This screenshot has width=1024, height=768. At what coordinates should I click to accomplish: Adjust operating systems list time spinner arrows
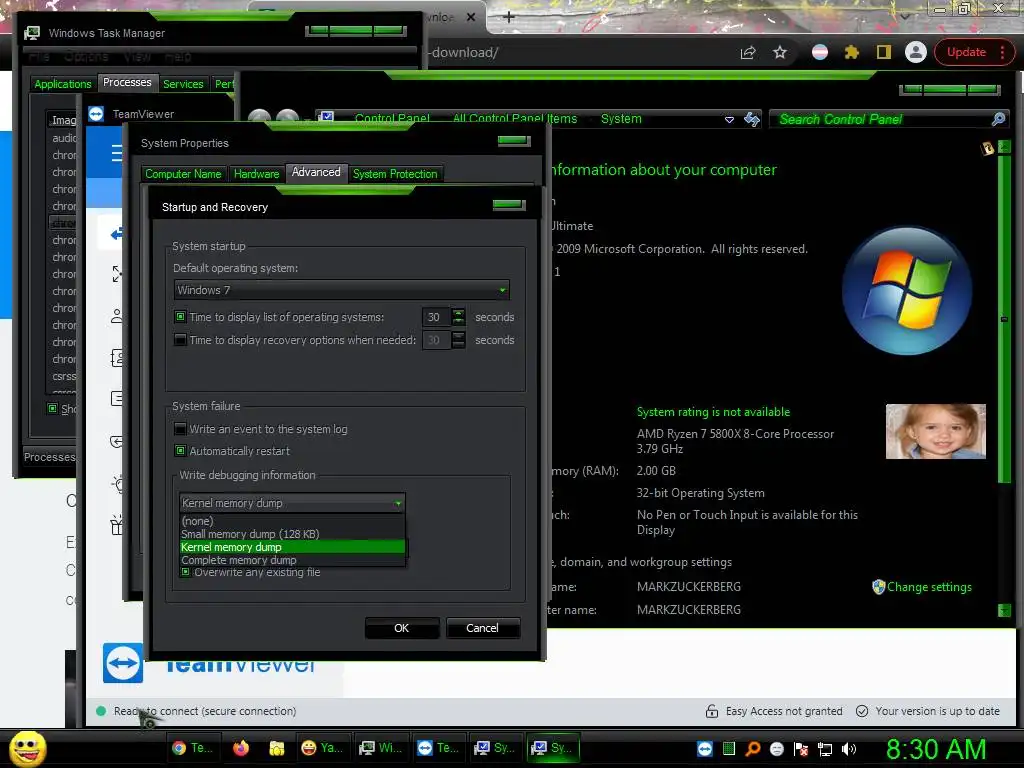coord(458,317)
